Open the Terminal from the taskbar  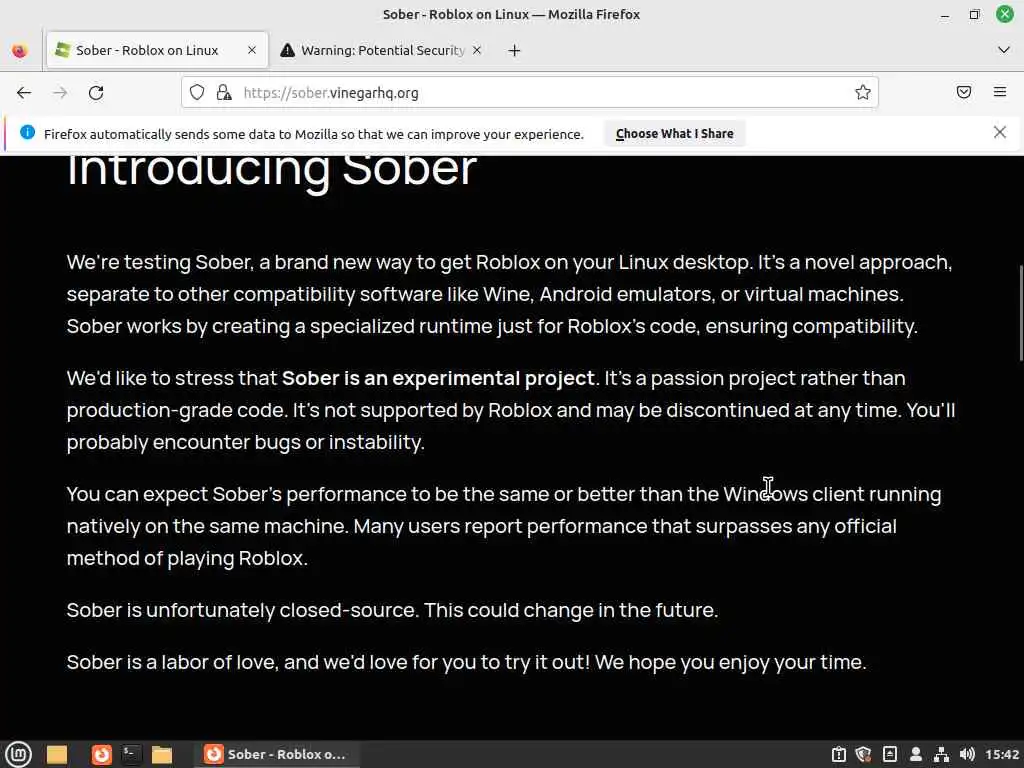tap(131, 755)
